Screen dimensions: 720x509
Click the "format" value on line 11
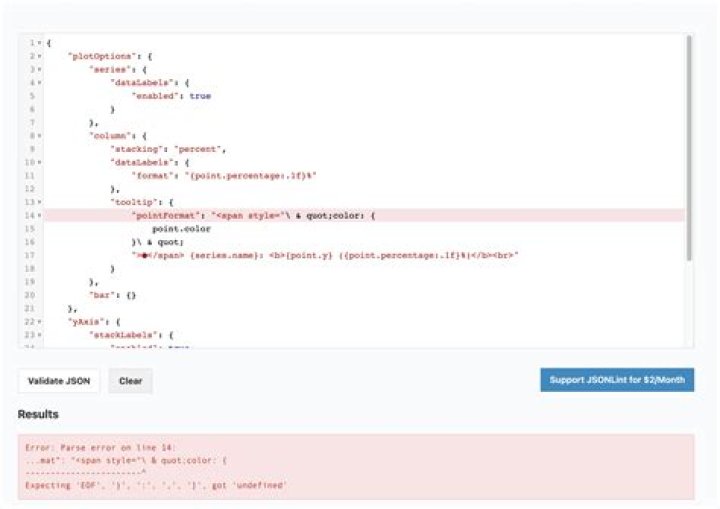point(251,176)
